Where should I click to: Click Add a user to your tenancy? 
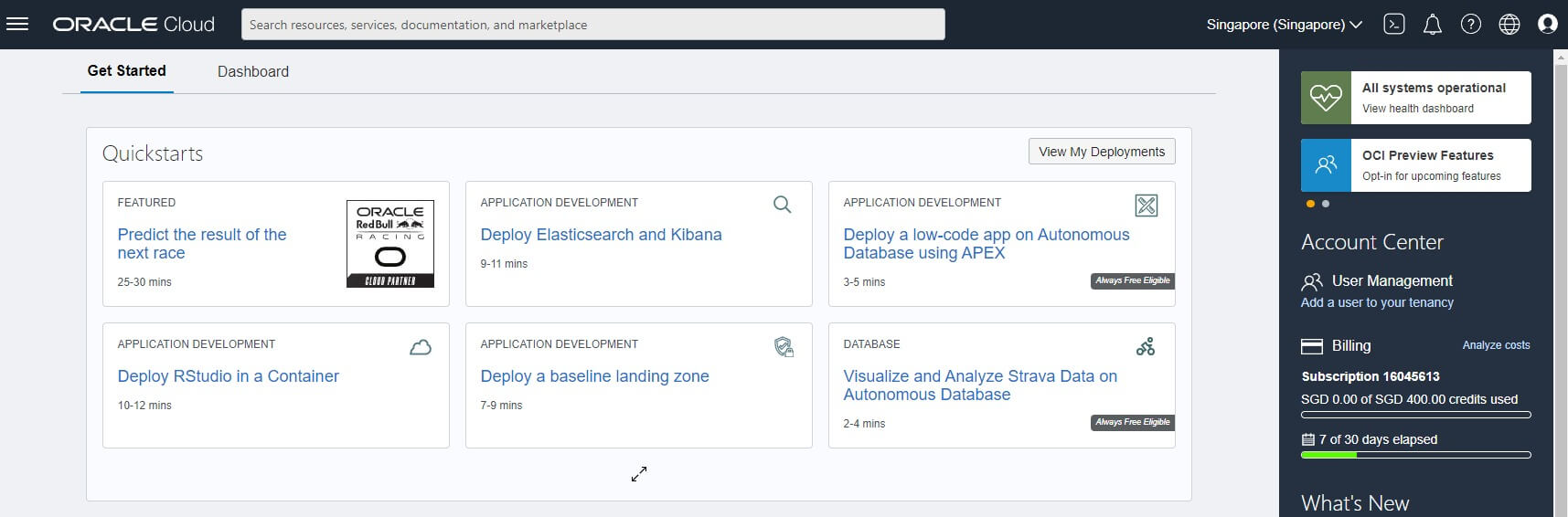point(1377,302)
